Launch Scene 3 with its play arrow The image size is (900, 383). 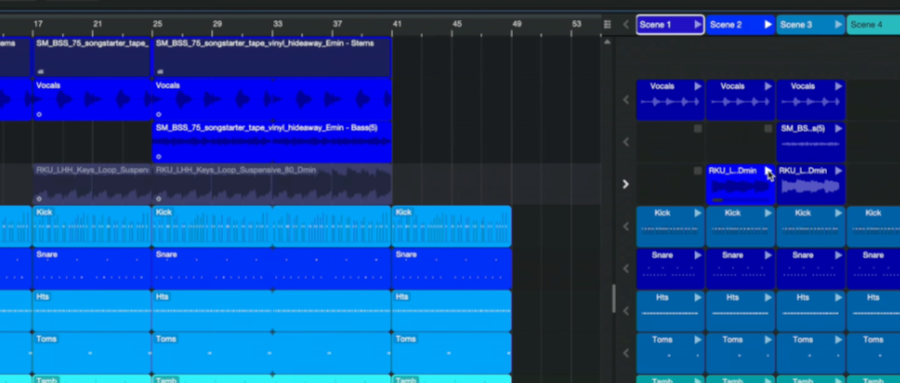(x=838, y=25)
